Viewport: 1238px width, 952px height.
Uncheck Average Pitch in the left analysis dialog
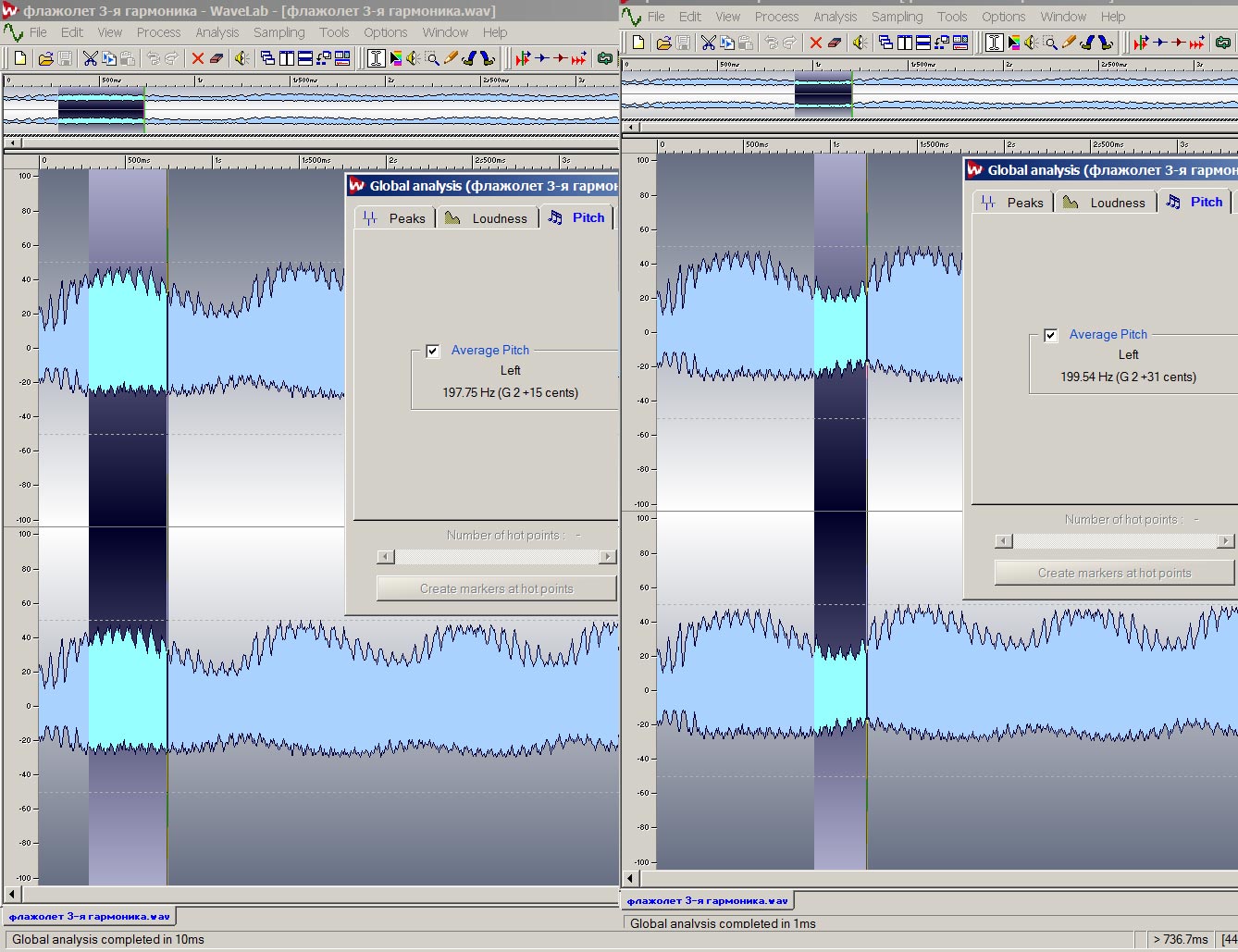pyautogui.click(x=432, y=351)
